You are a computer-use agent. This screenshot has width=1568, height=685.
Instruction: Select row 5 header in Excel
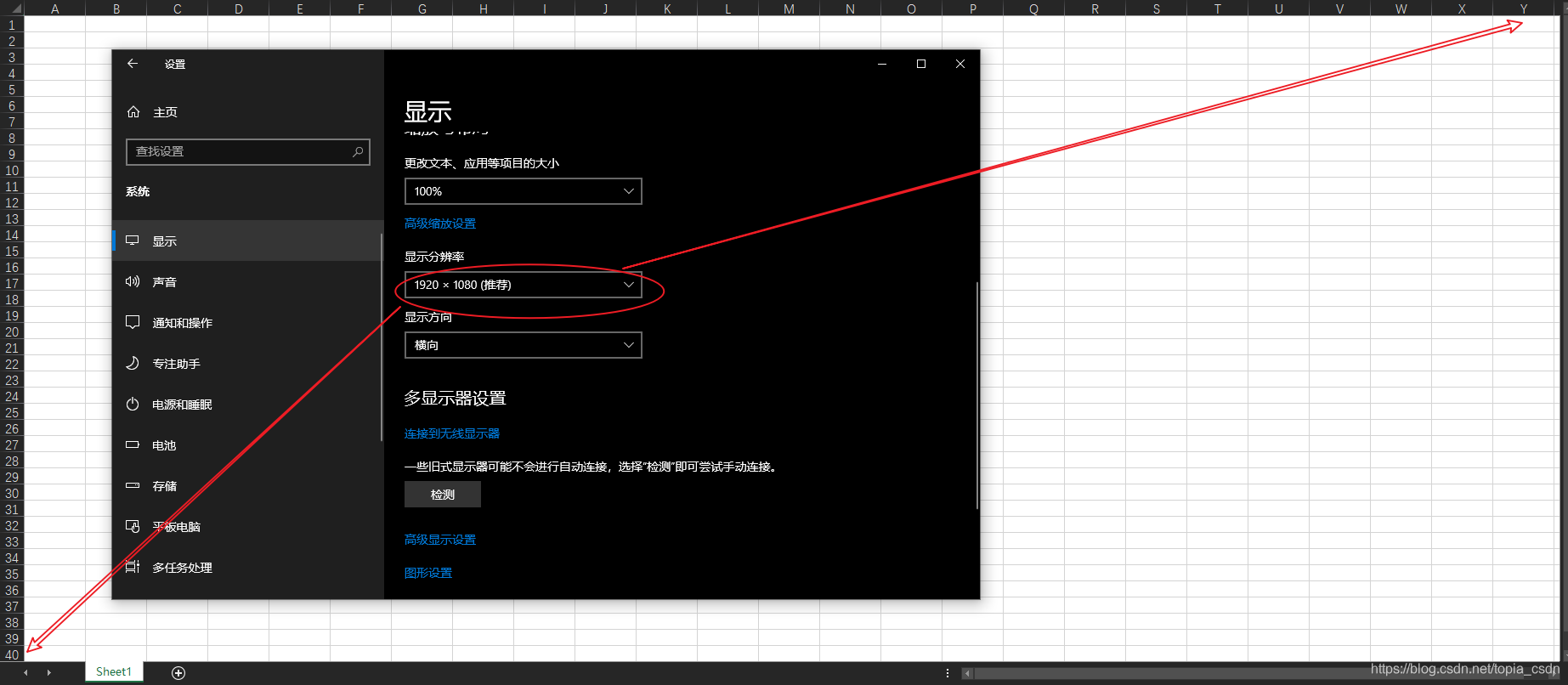(x=12, y=90)
